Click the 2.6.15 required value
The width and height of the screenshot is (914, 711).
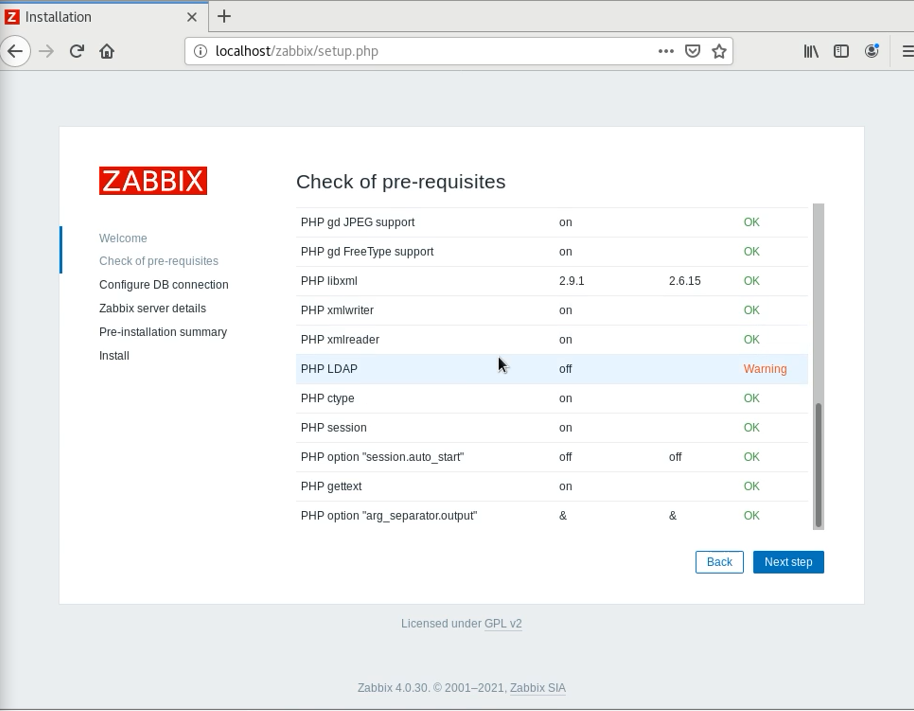pos(685,281)
